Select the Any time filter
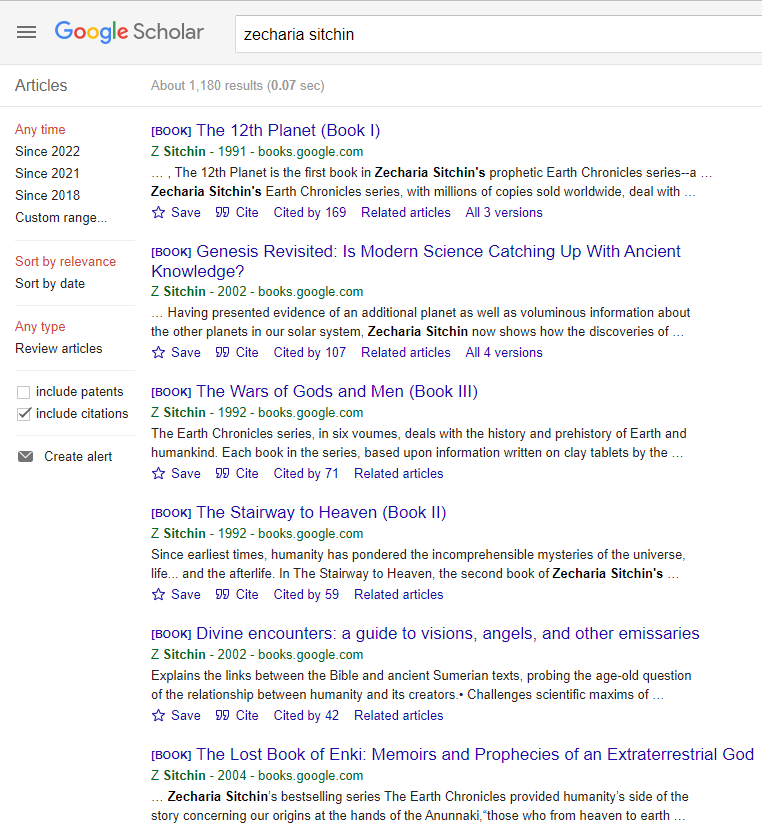762x824 pixels. (40, 129)
